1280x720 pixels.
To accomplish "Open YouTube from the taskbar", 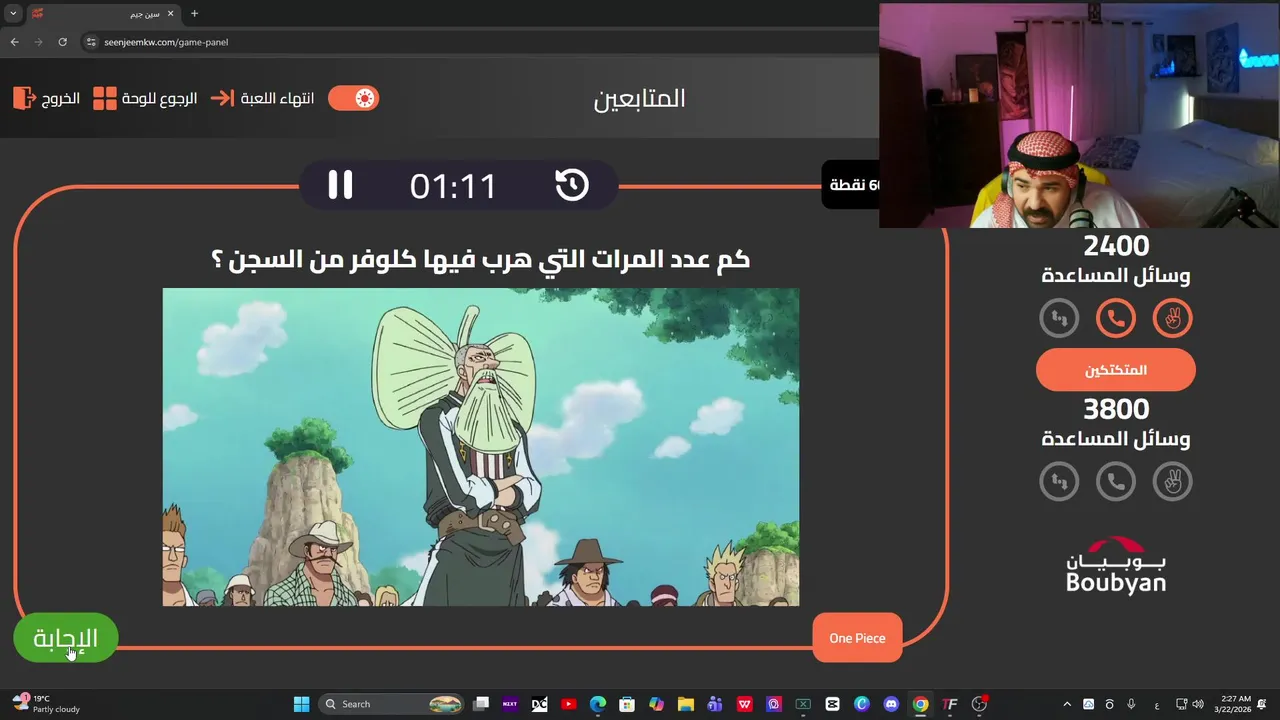I will (569, 704).
